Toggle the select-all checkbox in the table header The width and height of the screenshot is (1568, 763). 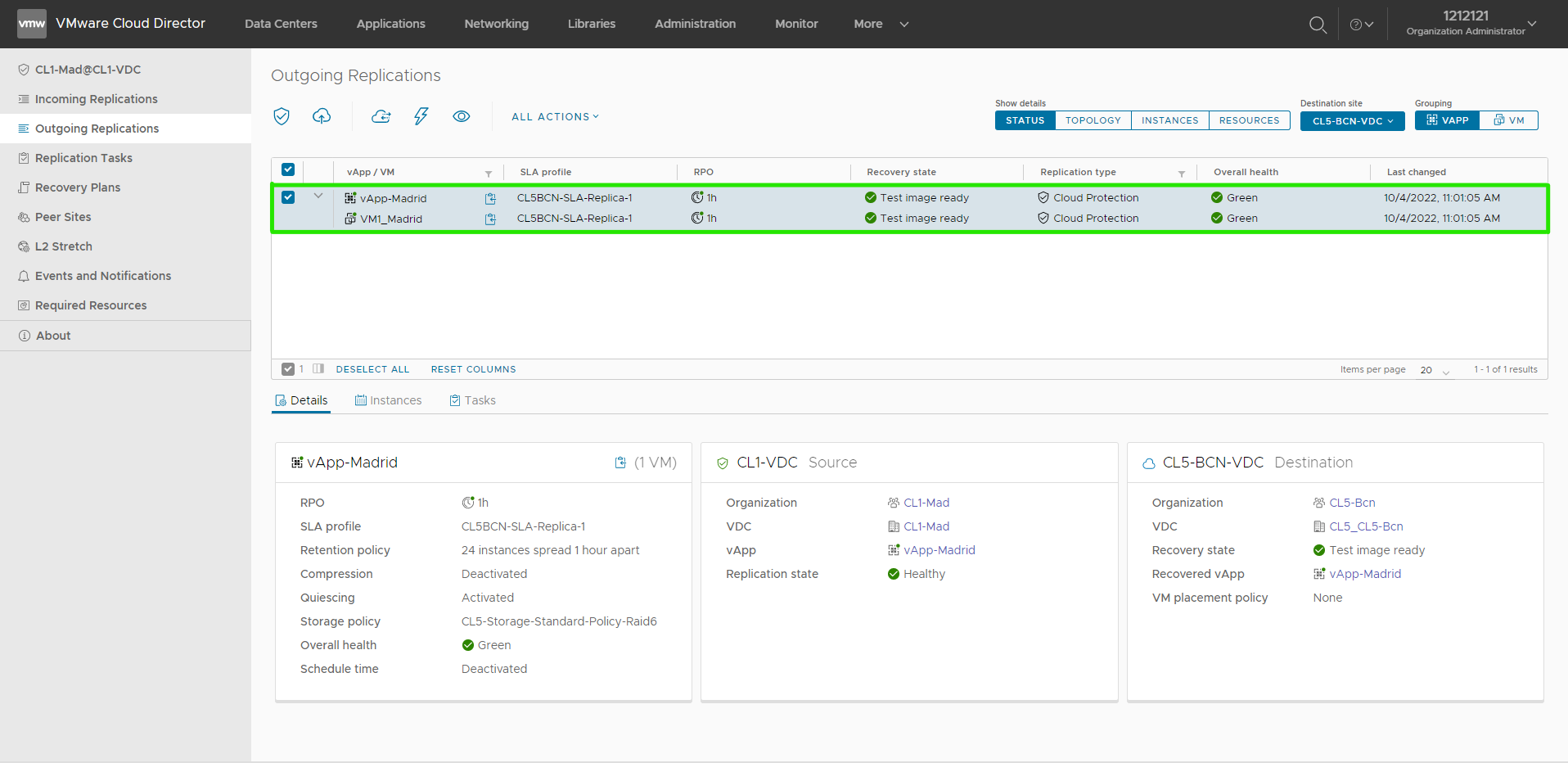[x=288, y=169]
